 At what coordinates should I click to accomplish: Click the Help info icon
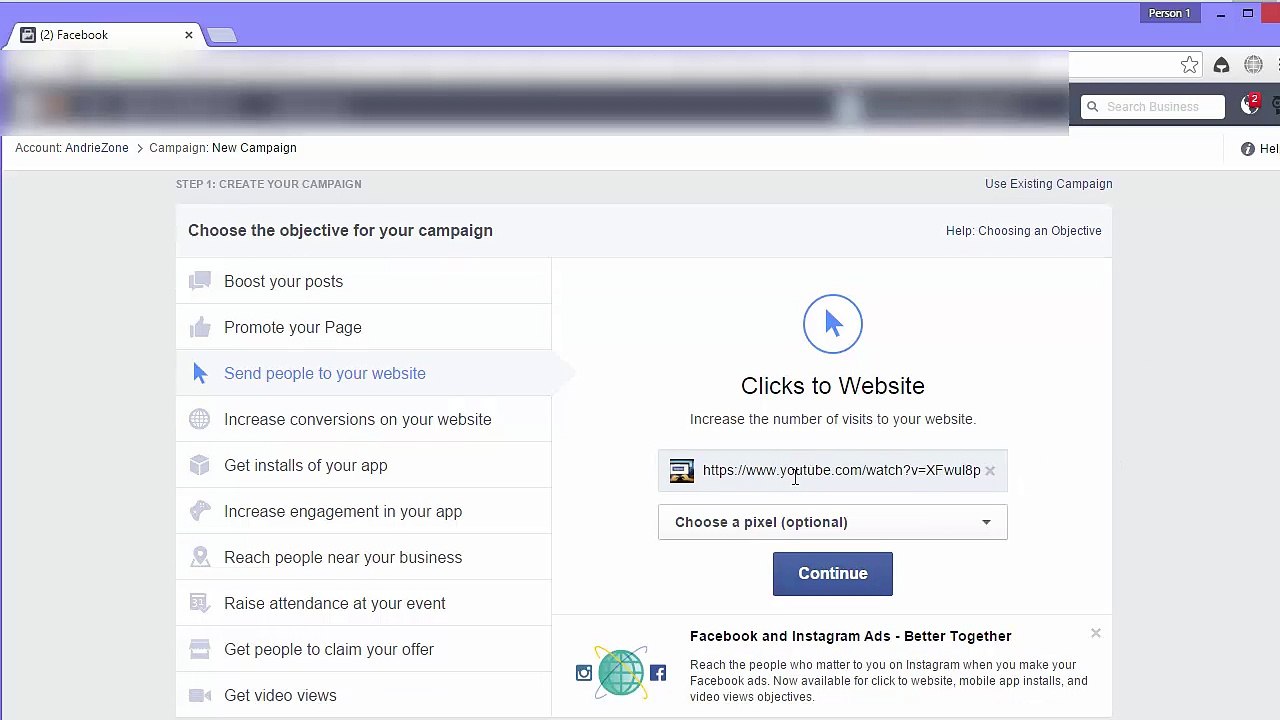[1247, 149]
